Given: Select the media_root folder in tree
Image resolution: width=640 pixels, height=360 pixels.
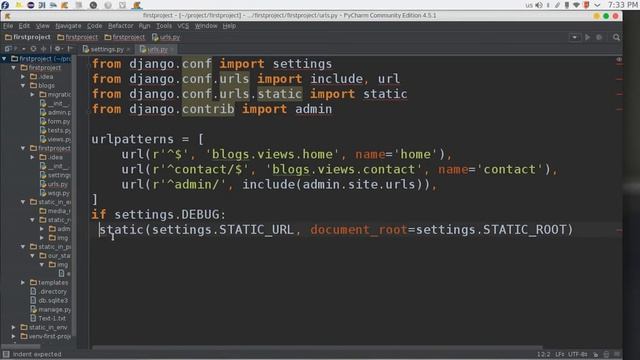Looking at the screenshot, I should (55, 211).
